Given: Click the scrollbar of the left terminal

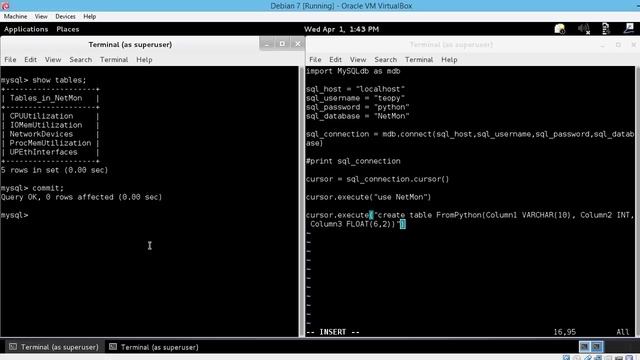Looking at the screenshot, I should [302, 202].
